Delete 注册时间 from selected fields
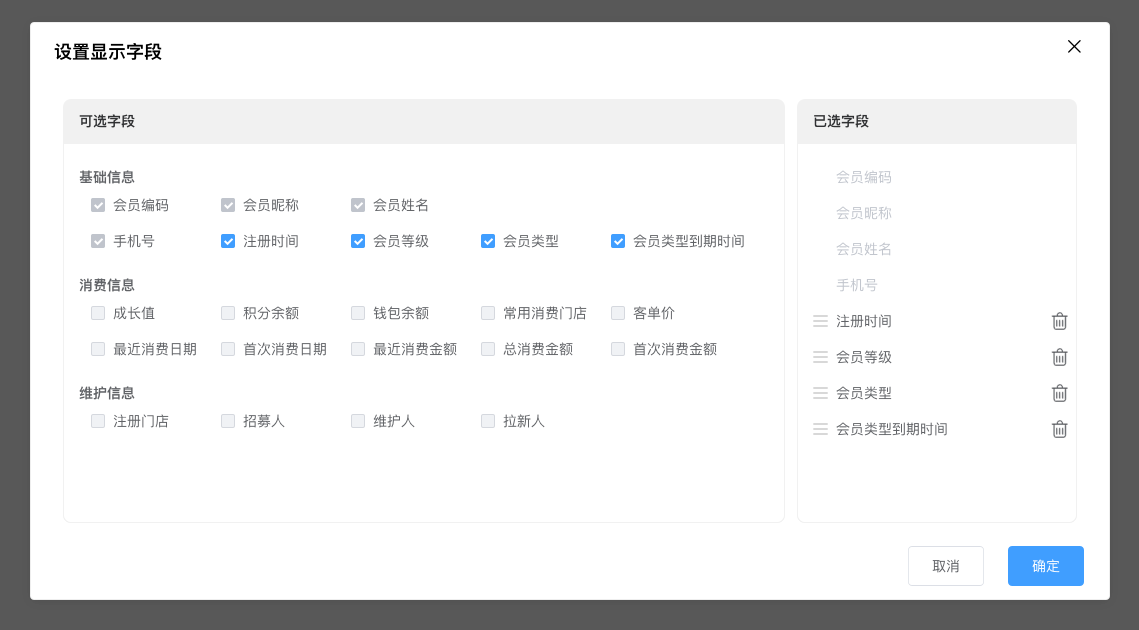Screen dimensions: 1139x630 click(x=1059, y=321)
